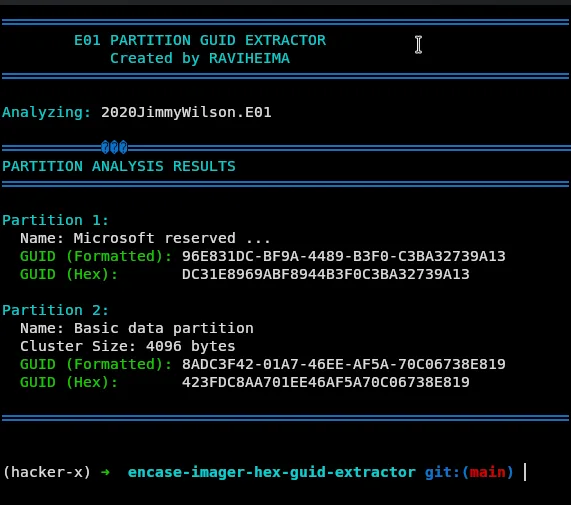Click the '(hacker-x)' environment prompt text
The image size is (571, 505).
tap(47, 472)
